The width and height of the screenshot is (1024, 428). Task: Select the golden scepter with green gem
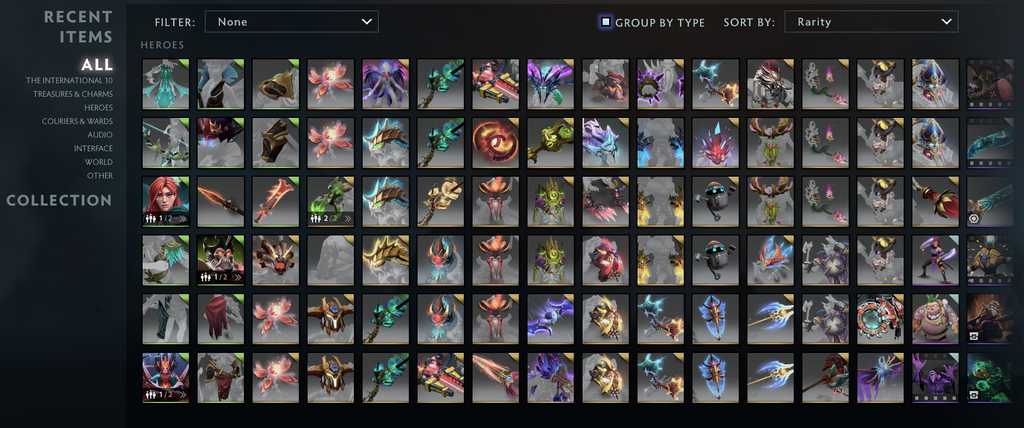pos(550,142)
